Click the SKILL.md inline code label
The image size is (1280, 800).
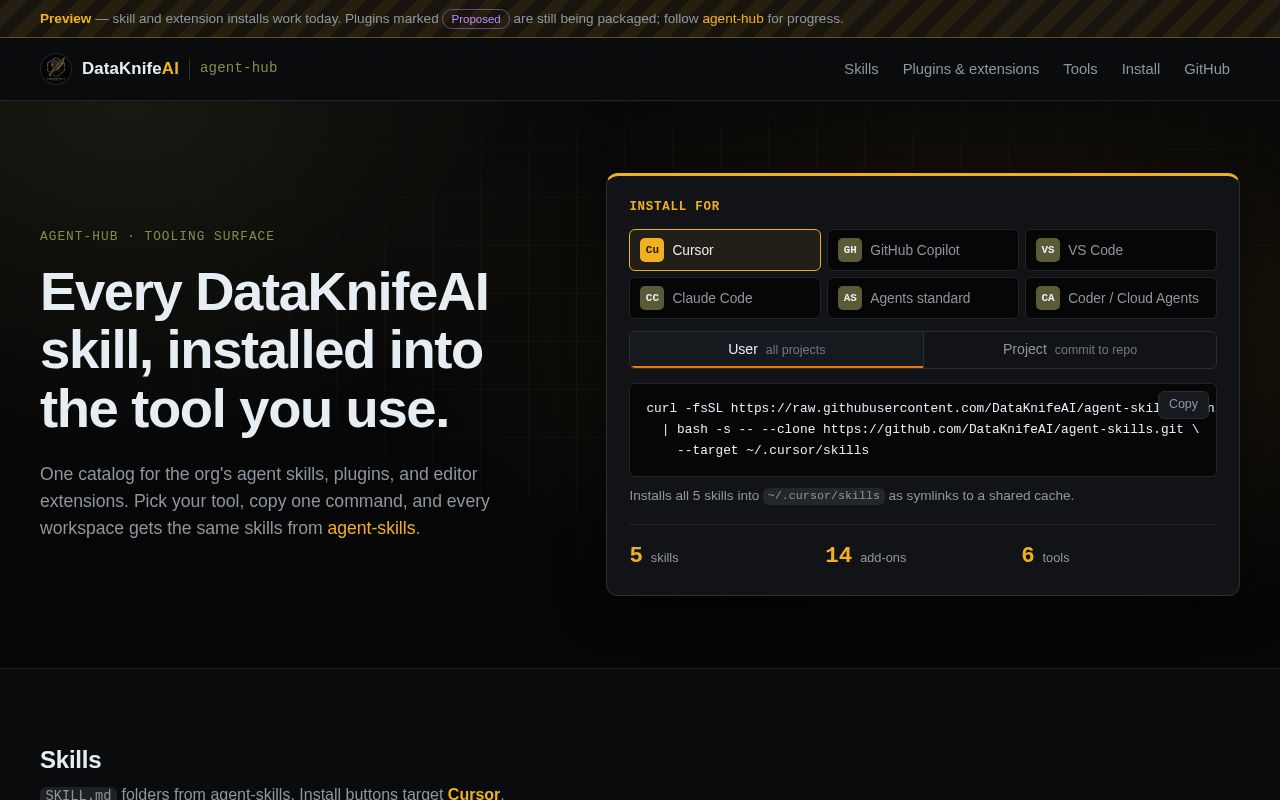pyautogui.click(x=78, y=794)
